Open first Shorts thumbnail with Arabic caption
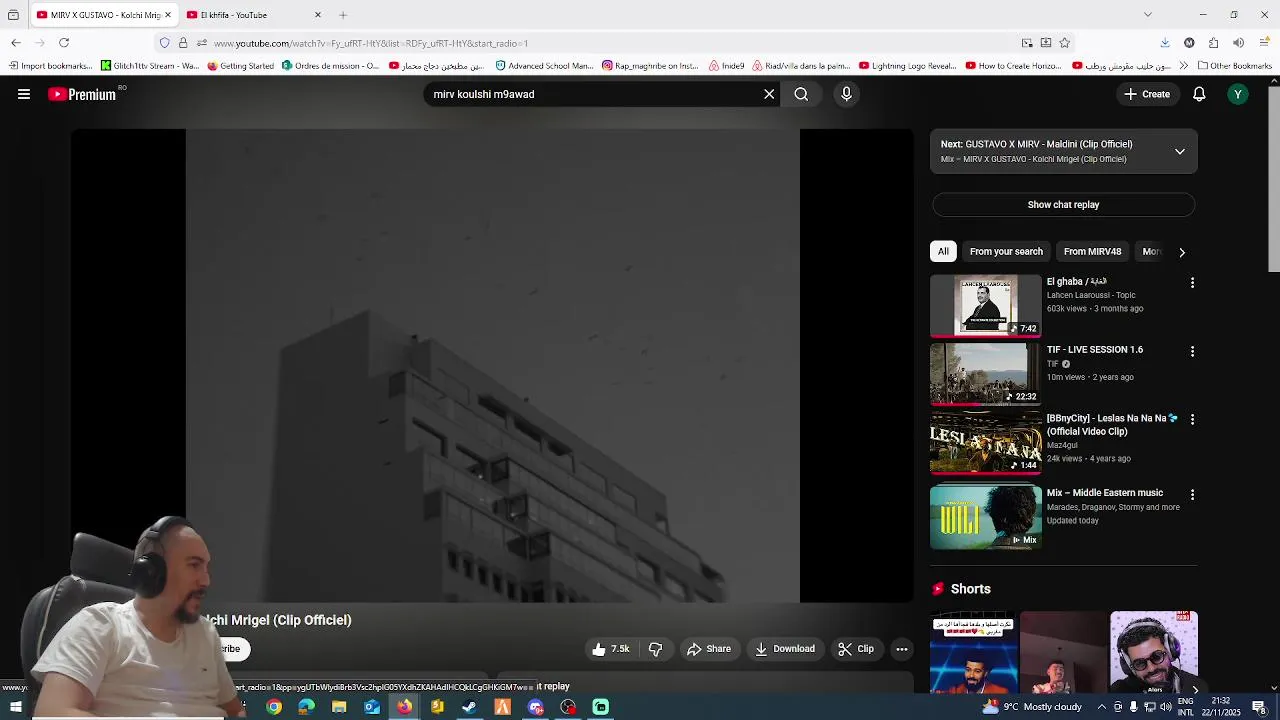 pos(973,652)
